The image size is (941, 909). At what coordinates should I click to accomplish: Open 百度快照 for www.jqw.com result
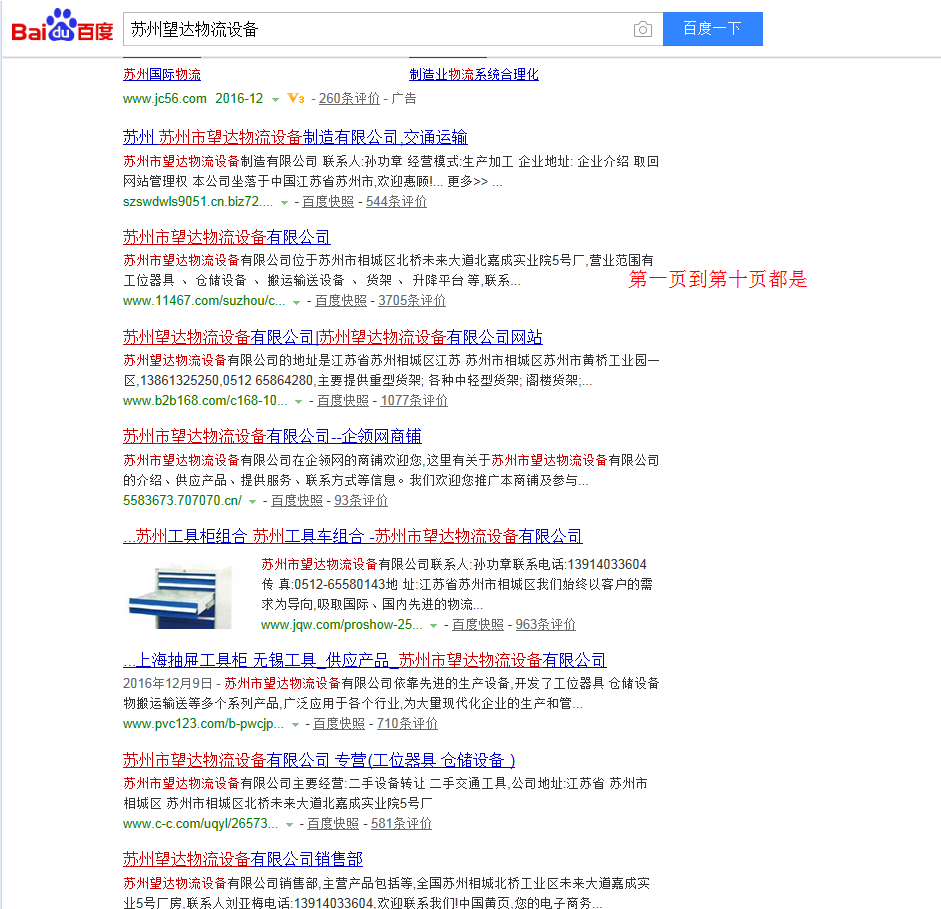(478, 625)
